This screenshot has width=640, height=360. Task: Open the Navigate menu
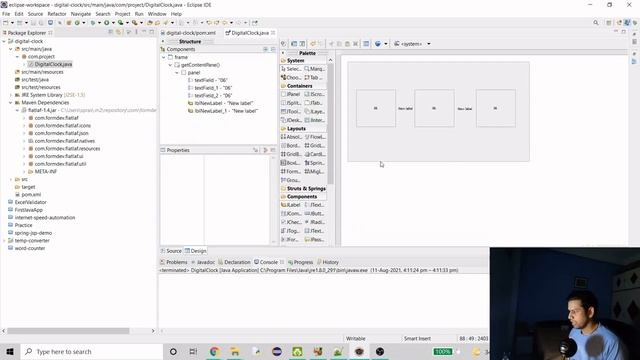pyautogui.click(x=81, y=14)
